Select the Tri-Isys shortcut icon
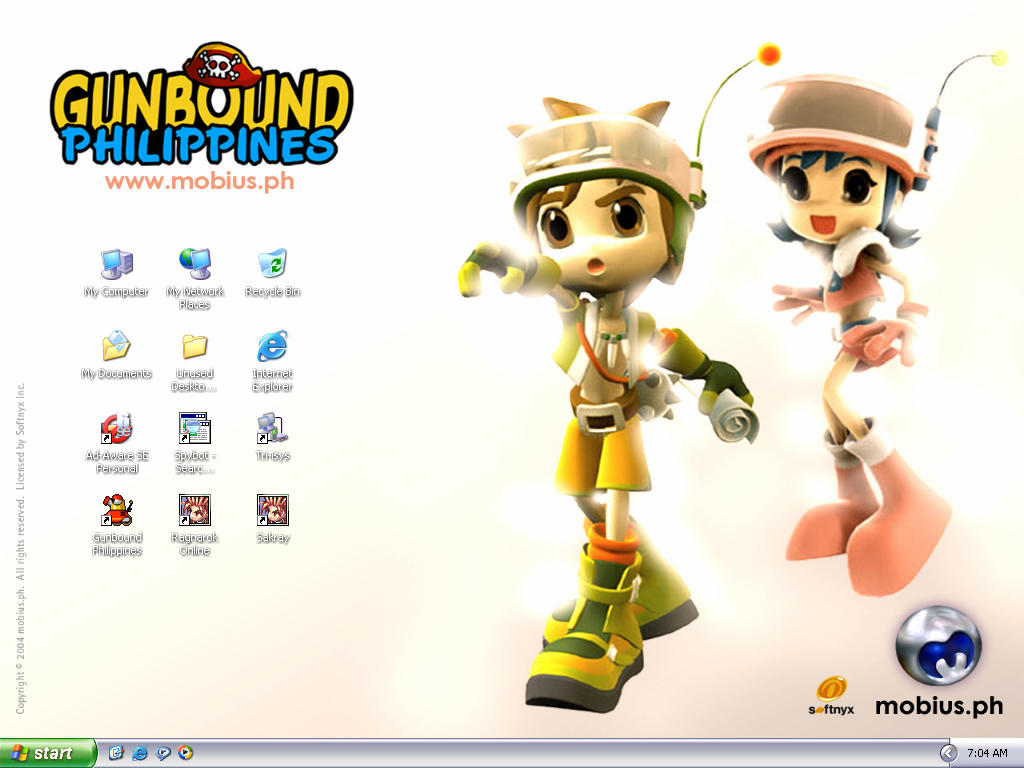The width and height of the screenshot is (1024, 768). [272, 428]
